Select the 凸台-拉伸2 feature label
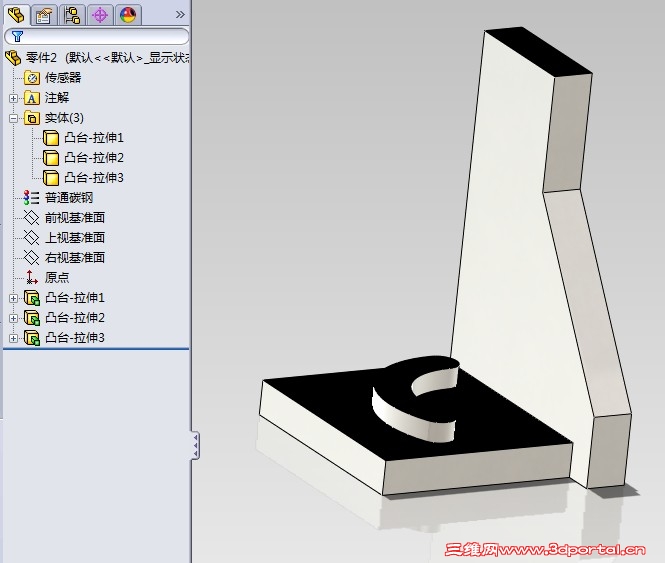The width and height of the screenshot is (665, 563). (75, 318)
